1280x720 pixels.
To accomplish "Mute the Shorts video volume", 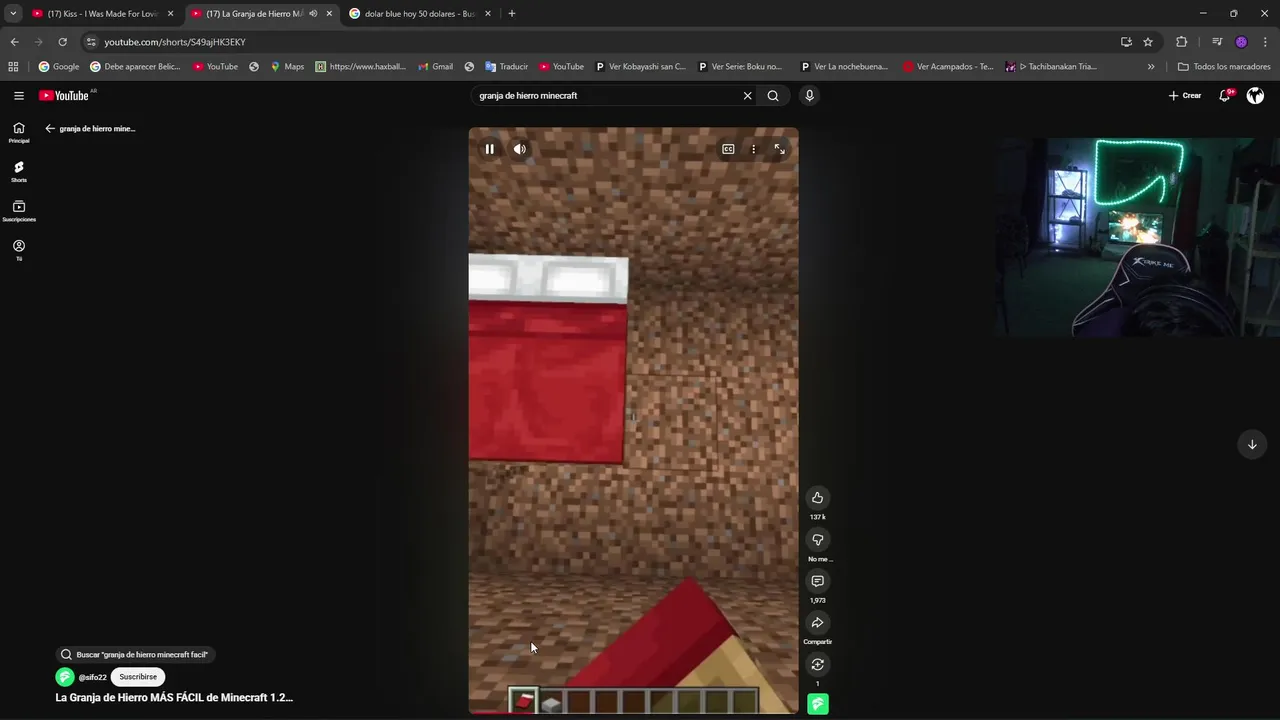I will tap(520, 149).
